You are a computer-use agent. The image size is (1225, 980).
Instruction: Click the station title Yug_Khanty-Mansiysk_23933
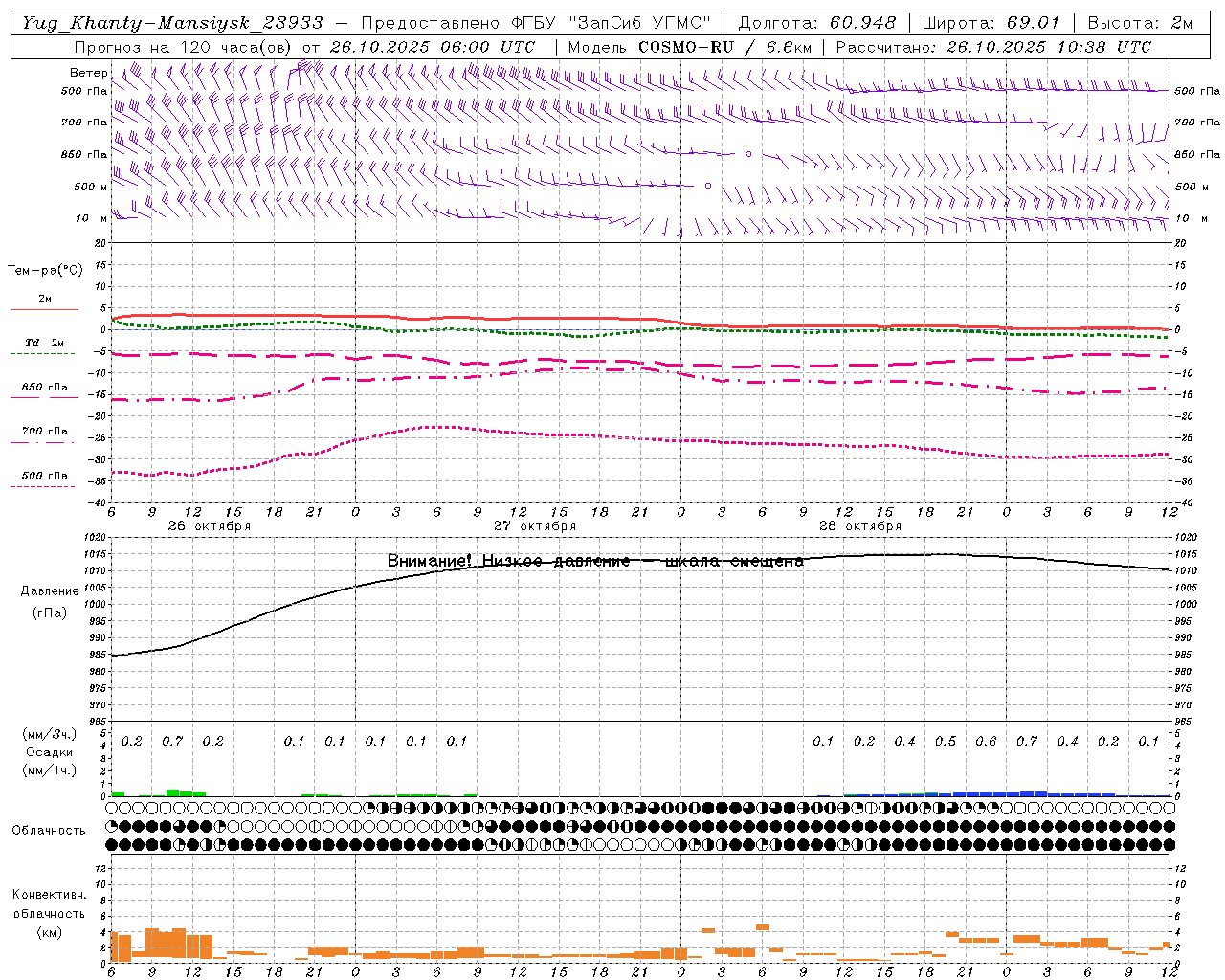(x=172, y=23)
